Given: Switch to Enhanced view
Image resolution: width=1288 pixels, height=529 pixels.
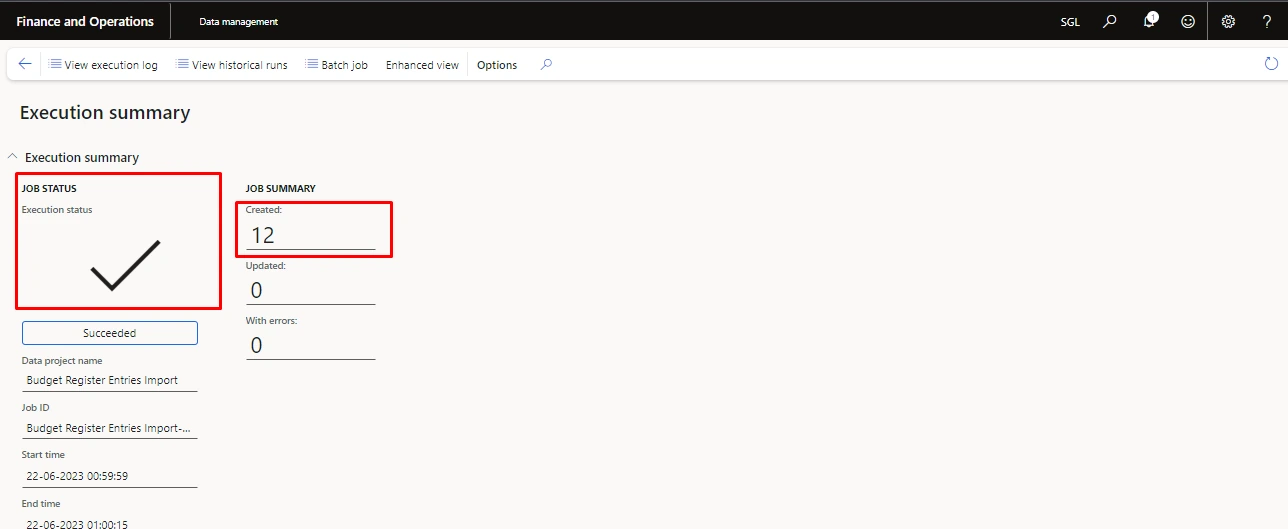Looking at the screenshot, I should (x=422, y=65).
